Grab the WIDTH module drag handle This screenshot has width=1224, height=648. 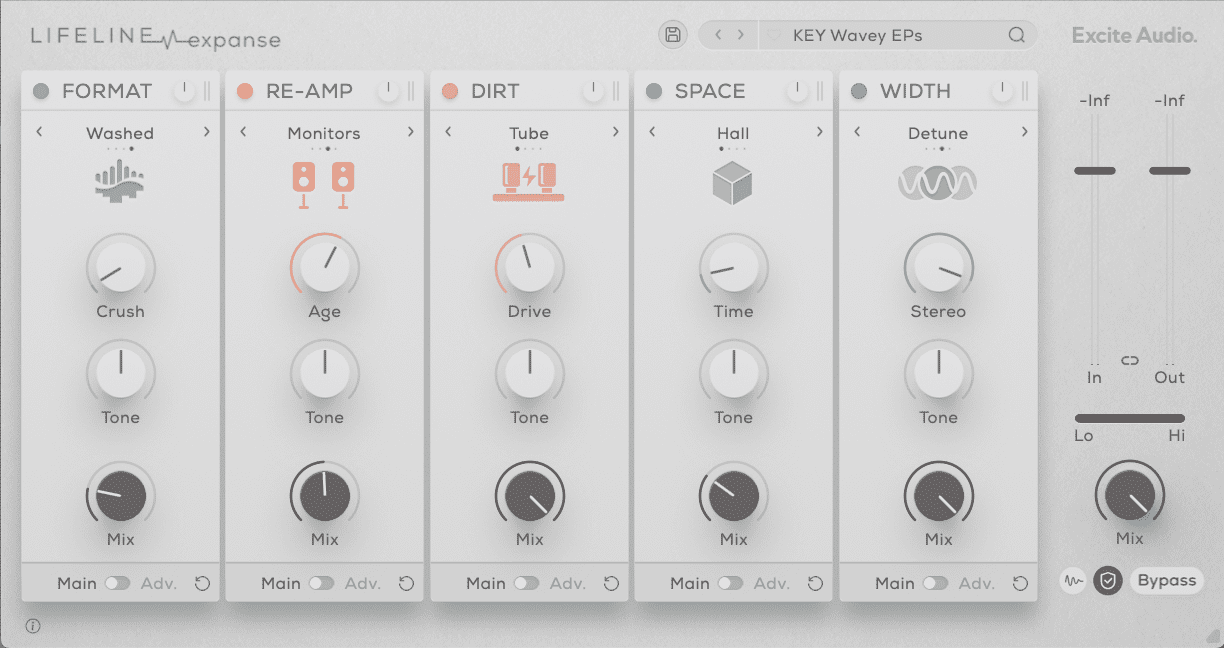(1025, 91)
